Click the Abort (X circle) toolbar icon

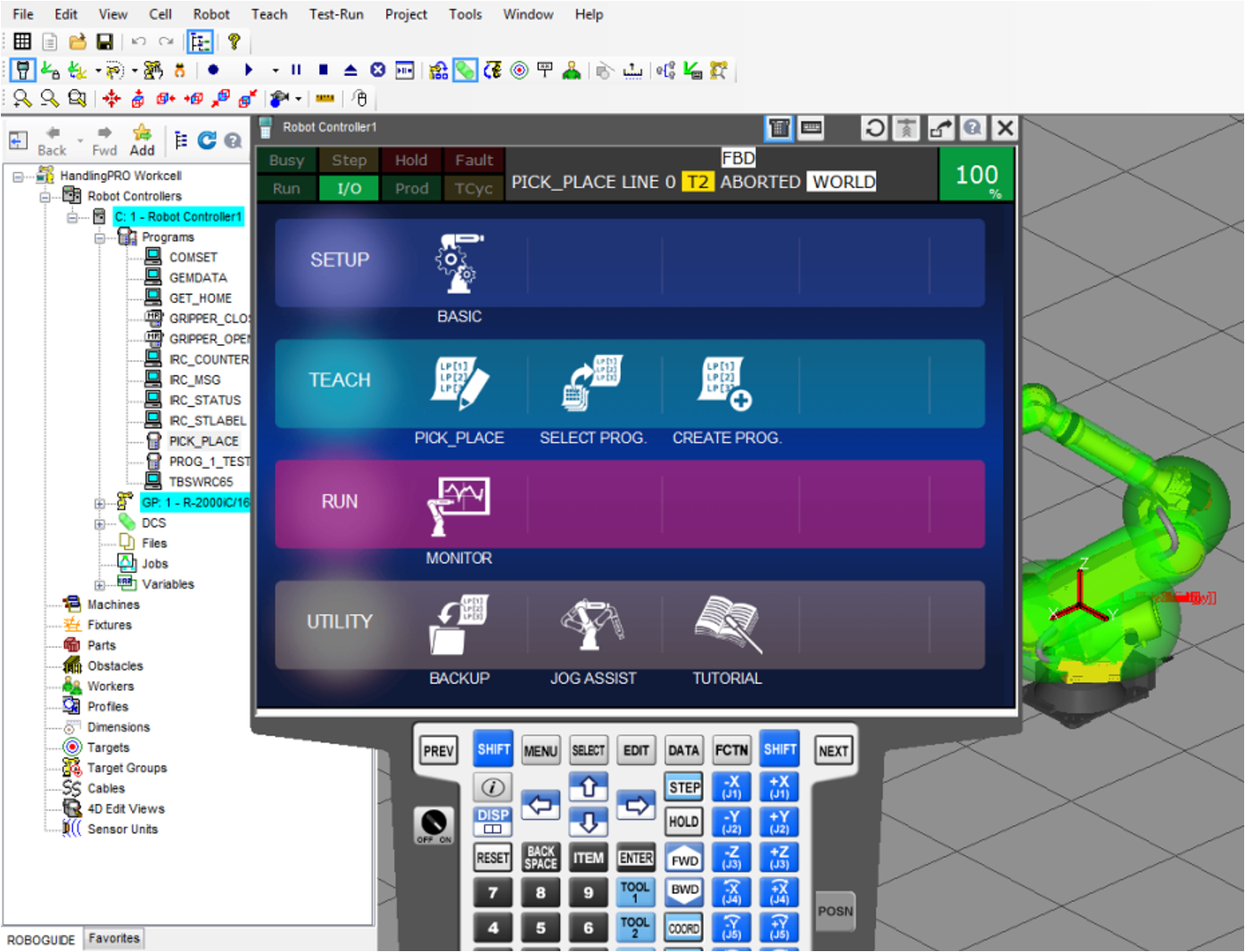pyautogui.click(x=378, y=70)
